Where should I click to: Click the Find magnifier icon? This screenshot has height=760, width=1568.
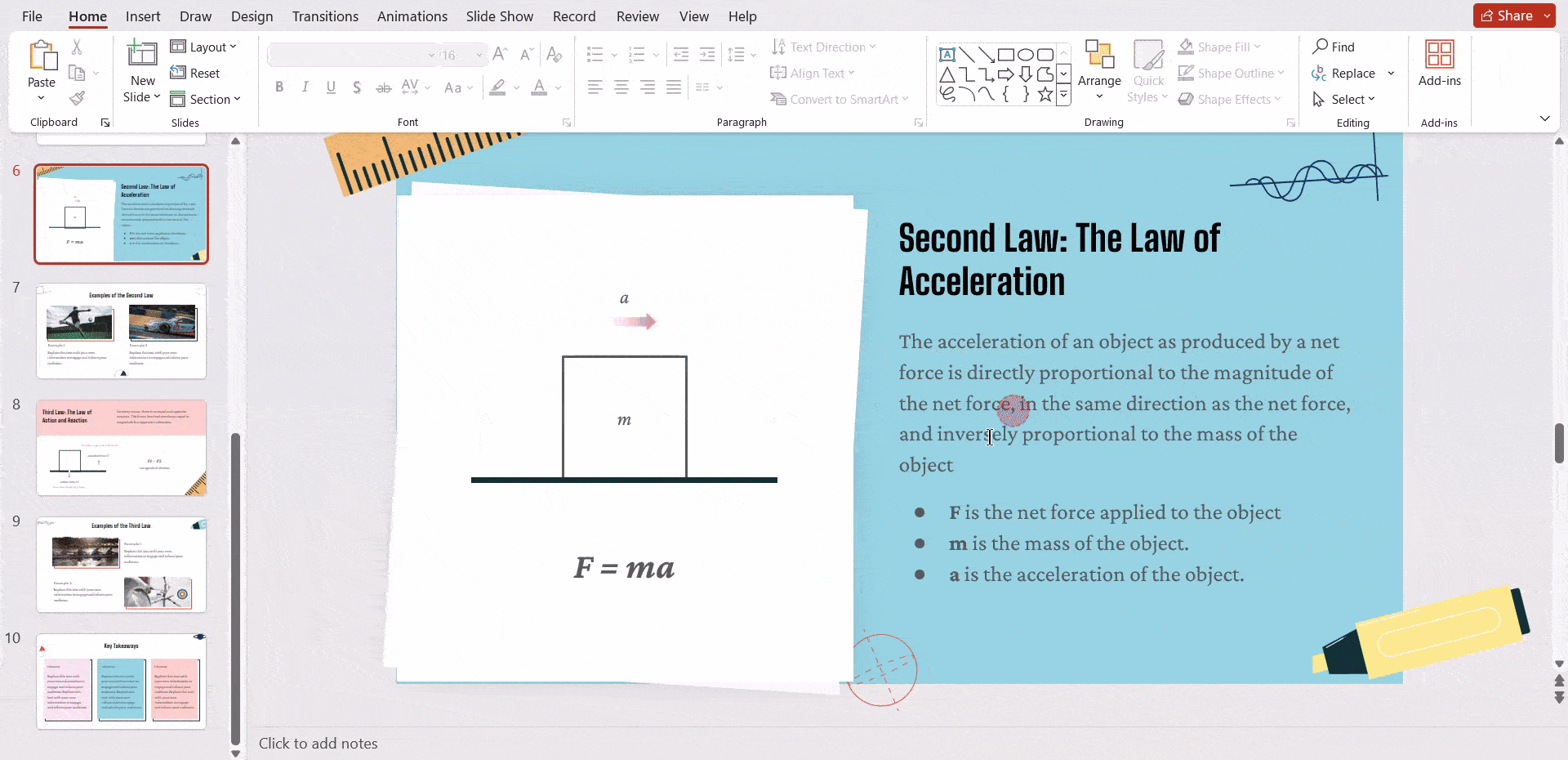tap(1320, 47)
